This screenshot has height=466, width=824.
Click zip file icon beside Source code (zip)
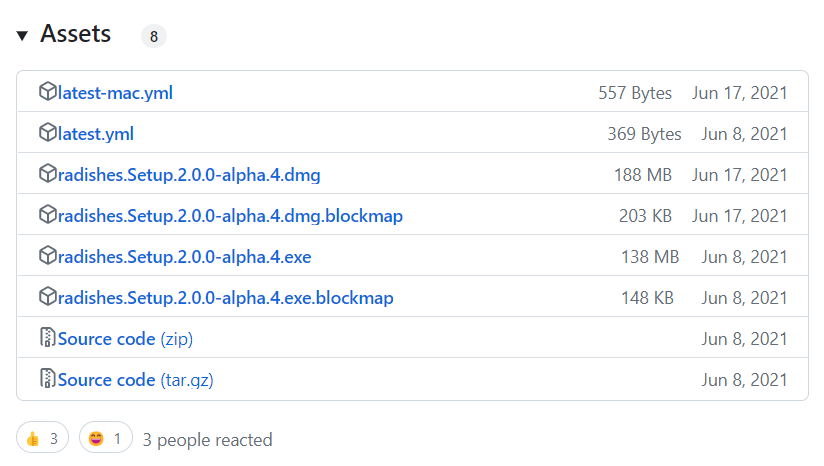pyautogui.click(x=47, y=339)
